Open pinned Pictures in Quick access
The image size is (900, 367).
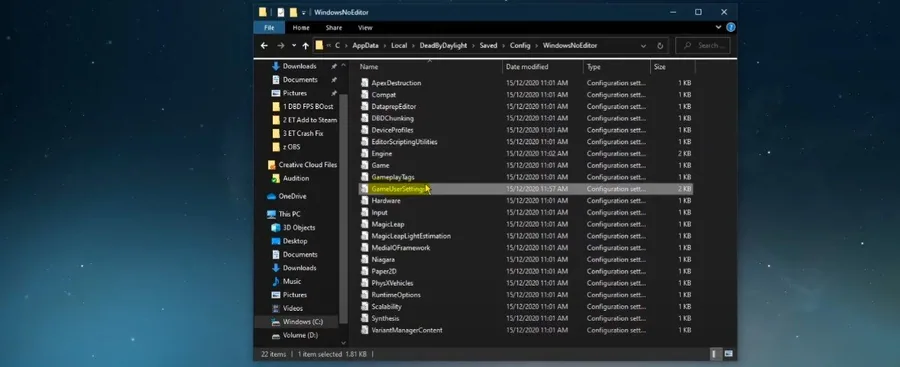tap(294, 93)
